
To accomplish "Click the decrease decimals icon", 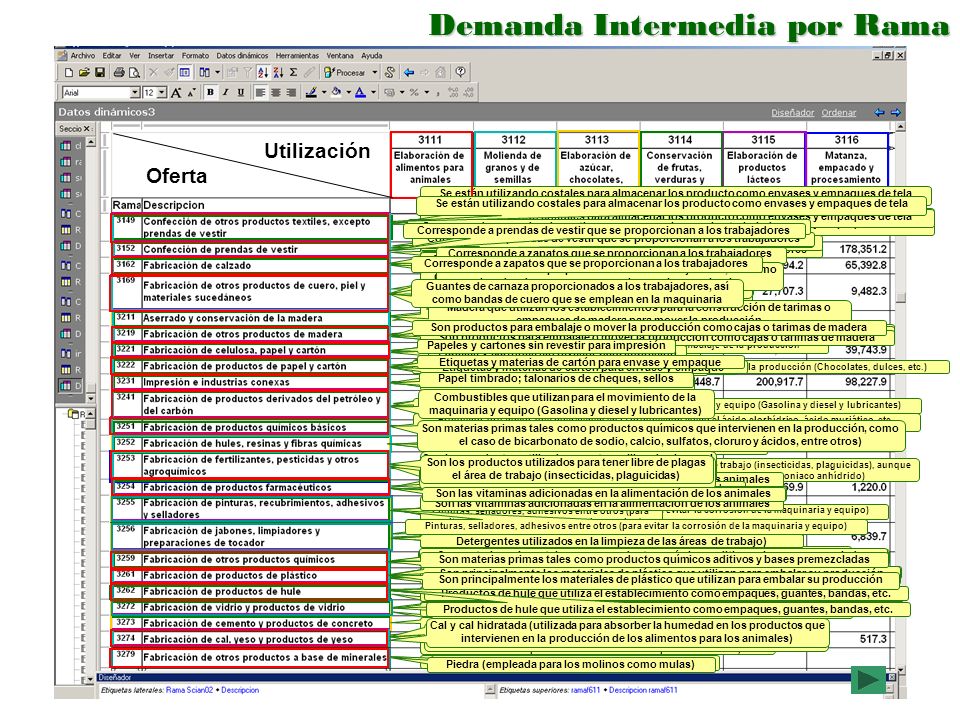I will [468, 92].
